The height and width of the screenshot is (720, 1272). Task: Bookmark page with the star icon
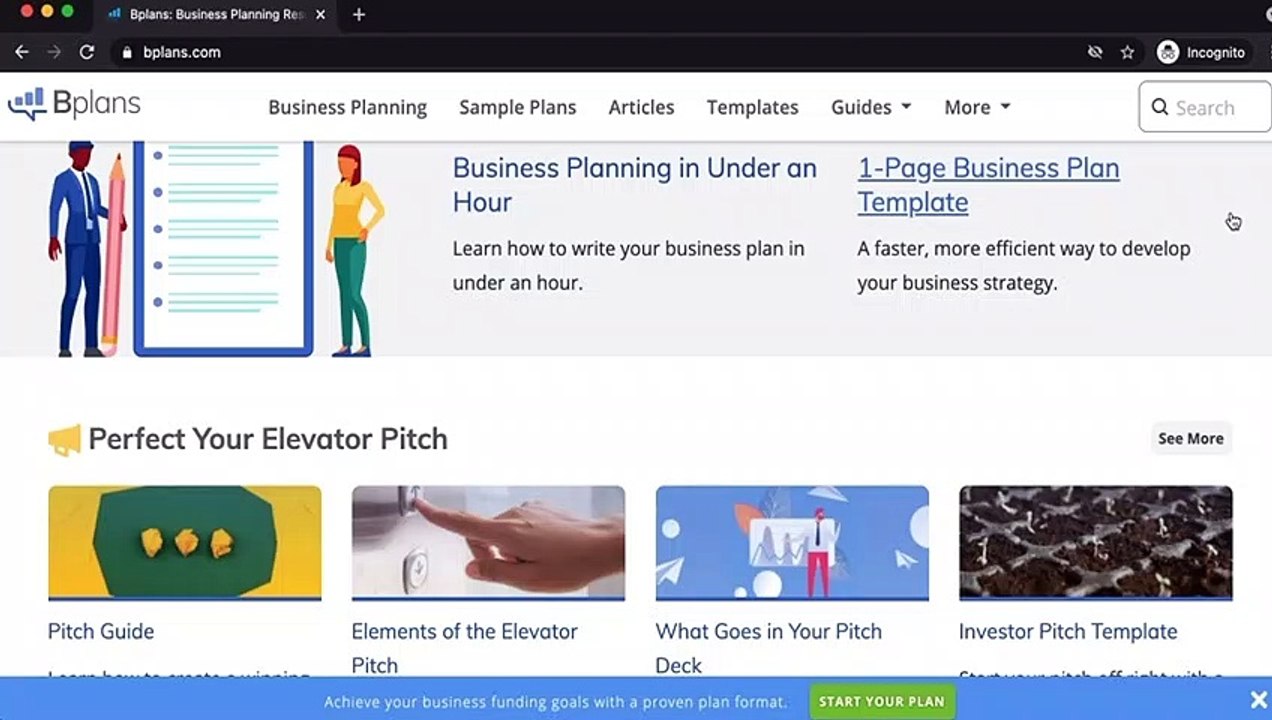point(1127,52)
